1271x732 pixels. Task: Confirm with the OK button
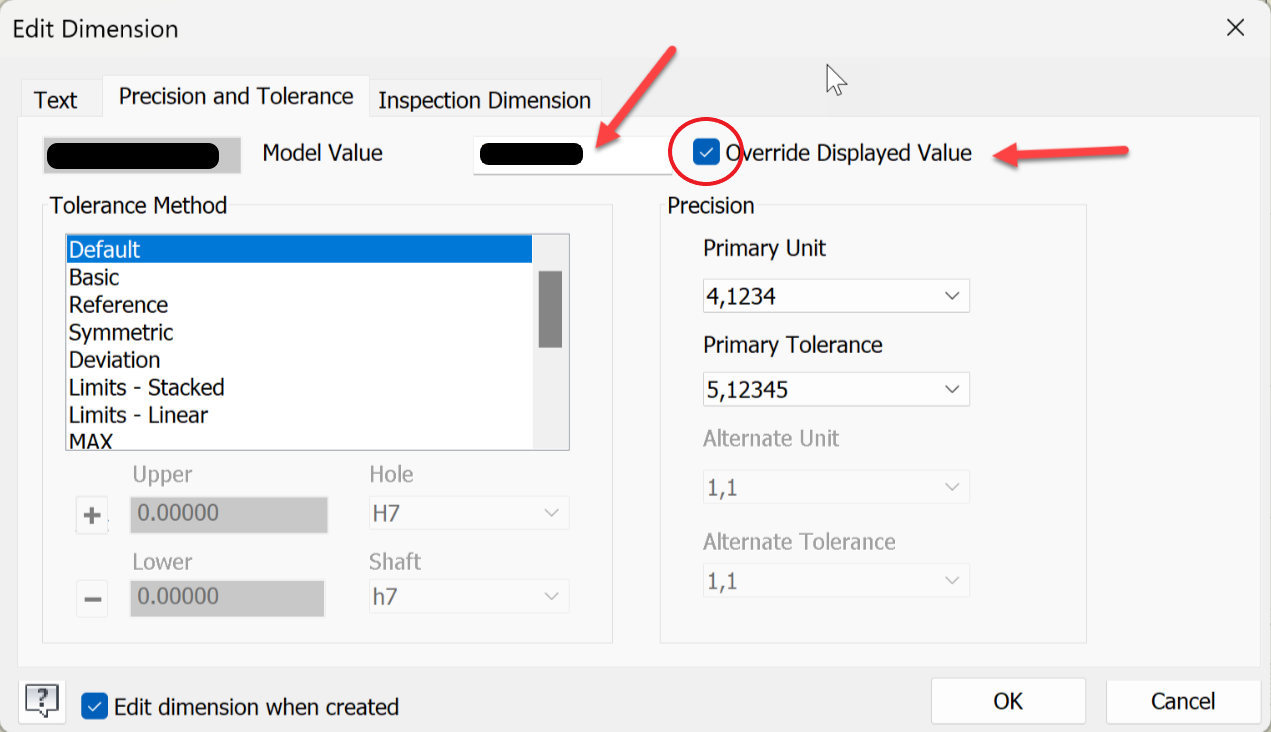[x=1008, y=701]
